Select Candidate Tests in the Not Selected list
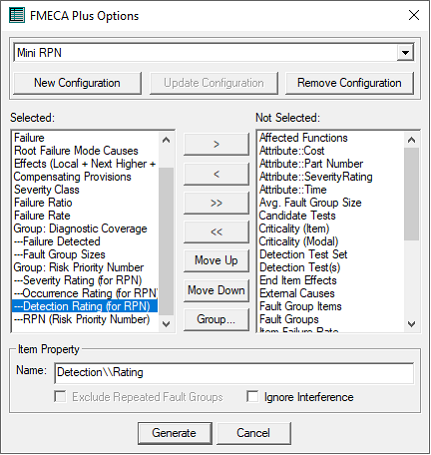Screen dimensions: 431x455 coord(297,215)
